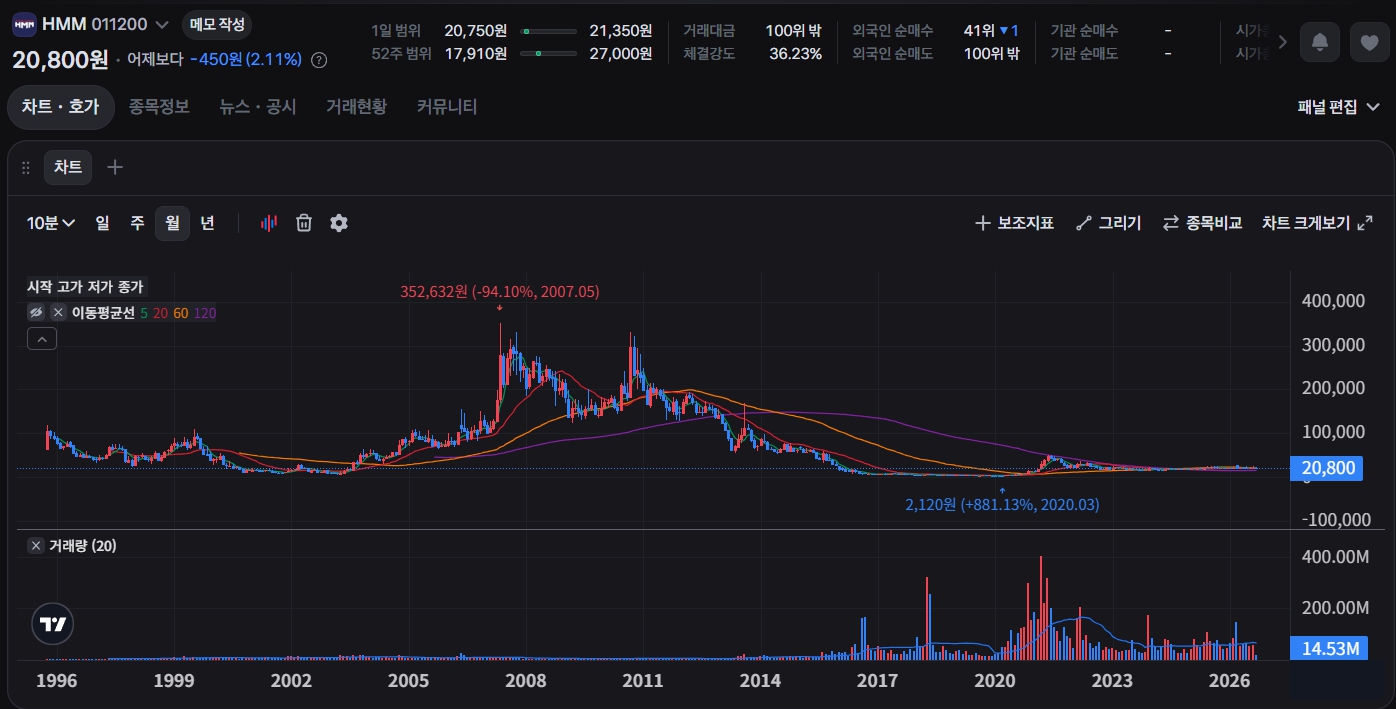The image size is (1396, 709).
Task: Click the 5-period moving average color label
Action: (x=144, y=313)
